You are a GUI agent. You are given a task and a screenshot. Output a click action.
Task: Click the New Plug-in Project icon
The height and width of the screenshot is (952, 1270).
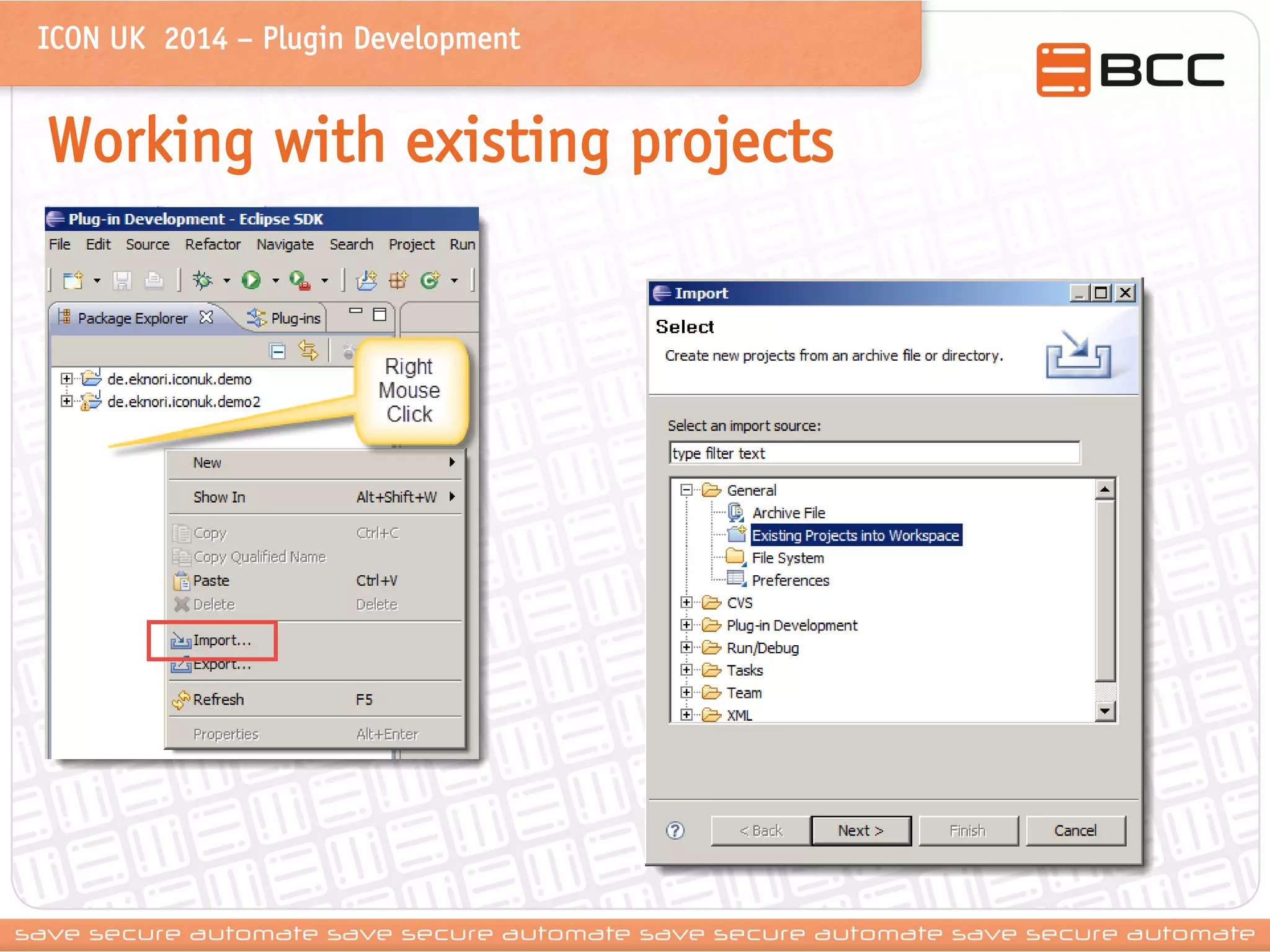366,281
